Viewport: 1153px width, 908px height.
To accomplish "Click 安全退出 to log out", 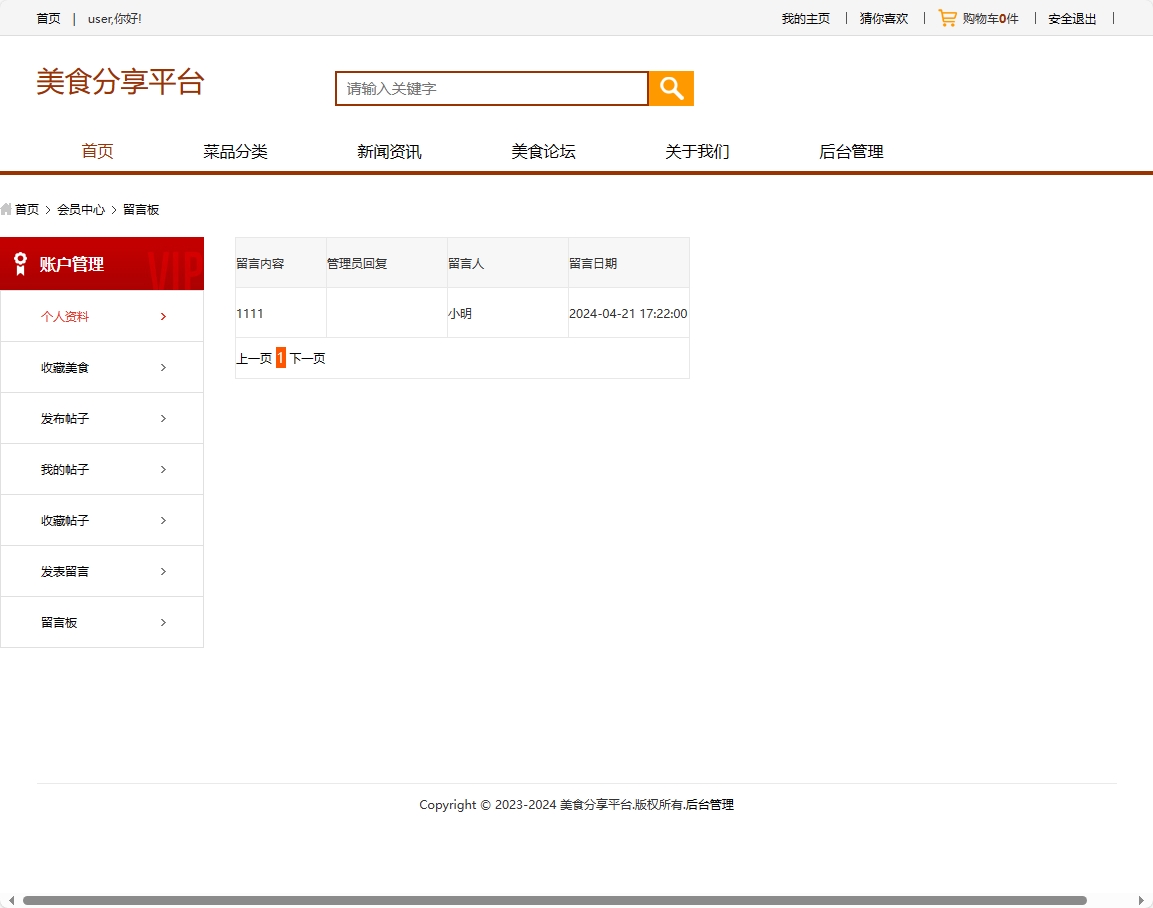I will click(x=1071, y=18).
